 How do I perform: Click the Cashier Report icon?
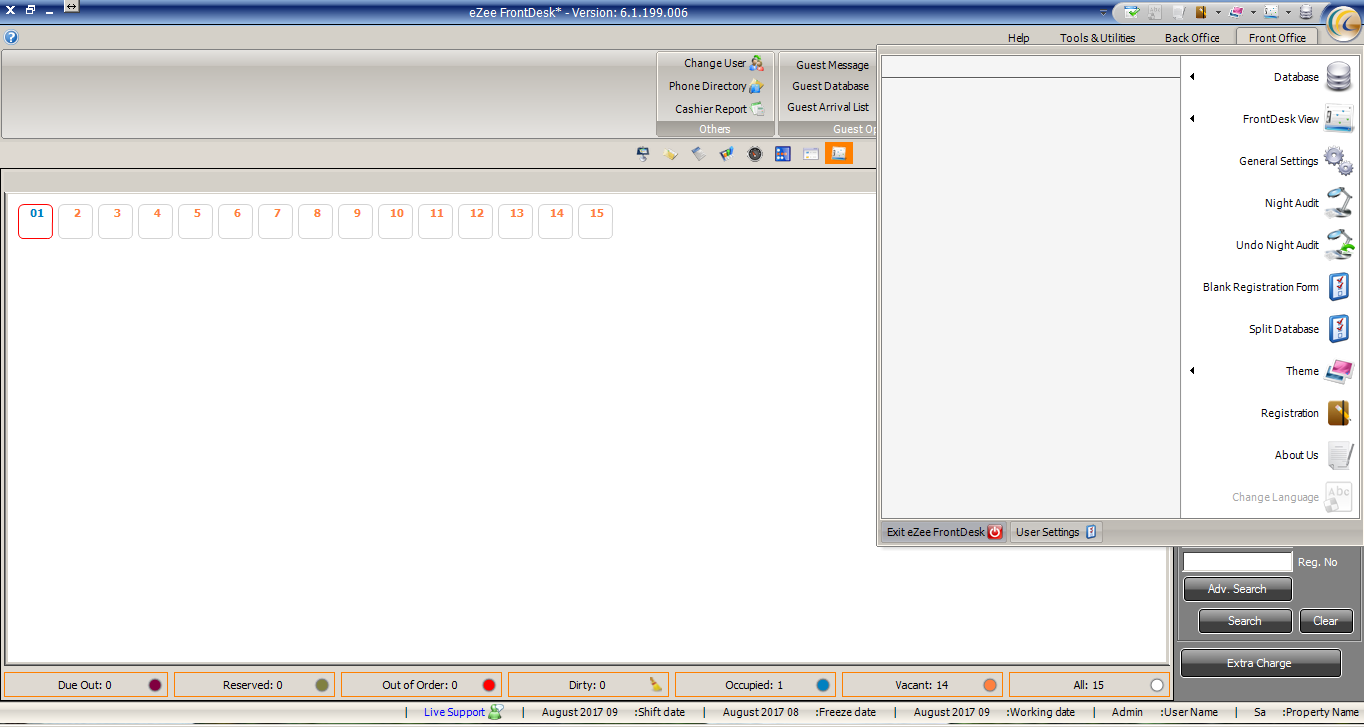pos(757,109)
